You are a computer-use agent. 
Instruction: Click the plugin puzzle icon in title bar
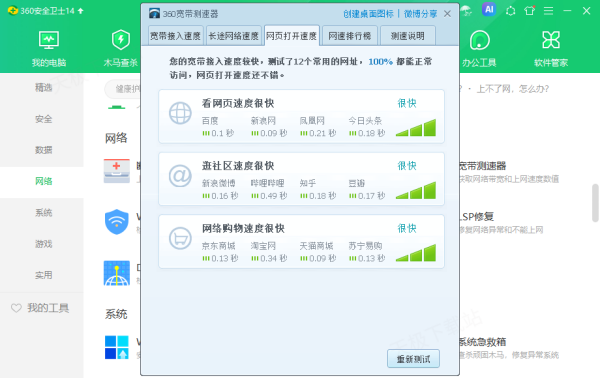coord(510,11)
